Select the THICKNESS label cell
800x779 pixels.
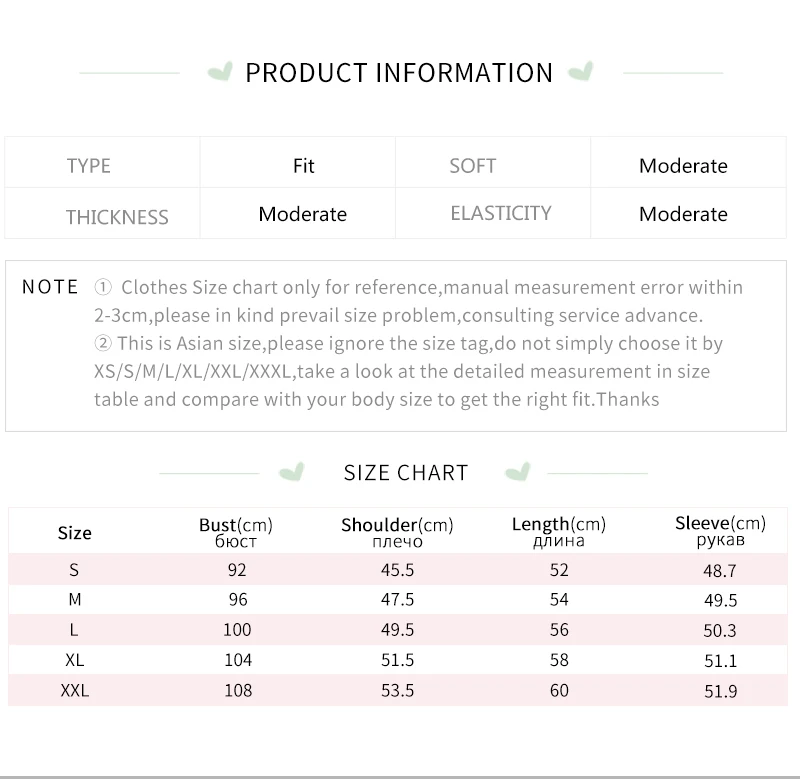pyautogui.click(x=117, y=217)
